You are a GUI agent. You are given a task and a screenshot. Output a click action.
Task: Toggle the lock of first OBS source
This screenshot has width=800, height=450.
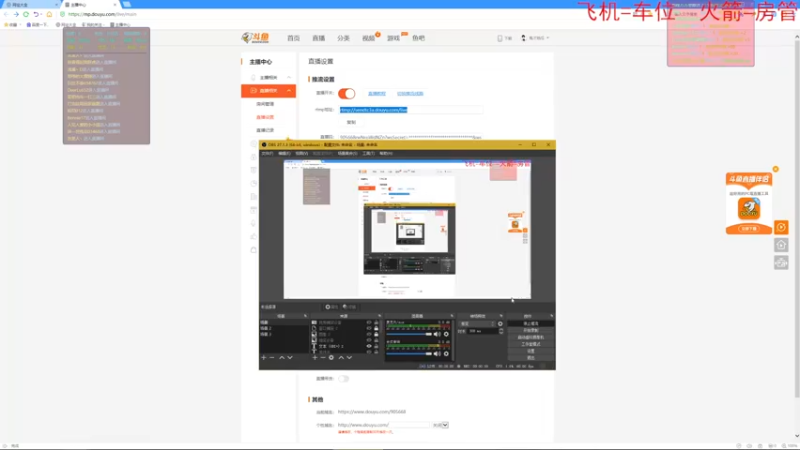377,322
